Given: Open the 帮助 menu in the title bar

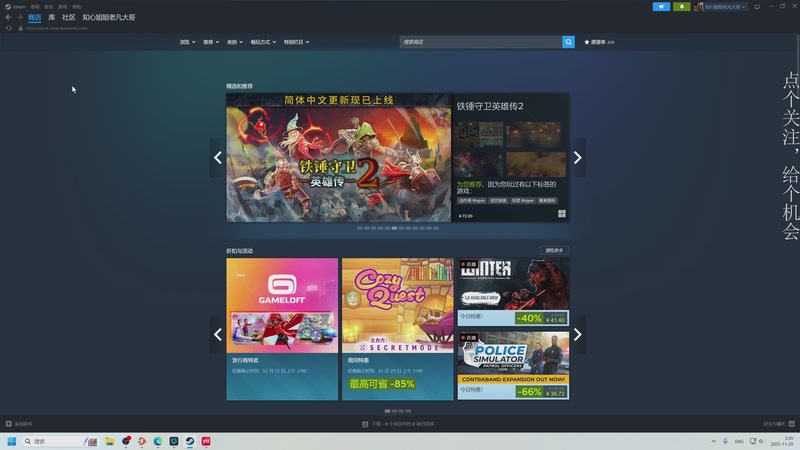Looking at the screenshot, I should 77,7.
